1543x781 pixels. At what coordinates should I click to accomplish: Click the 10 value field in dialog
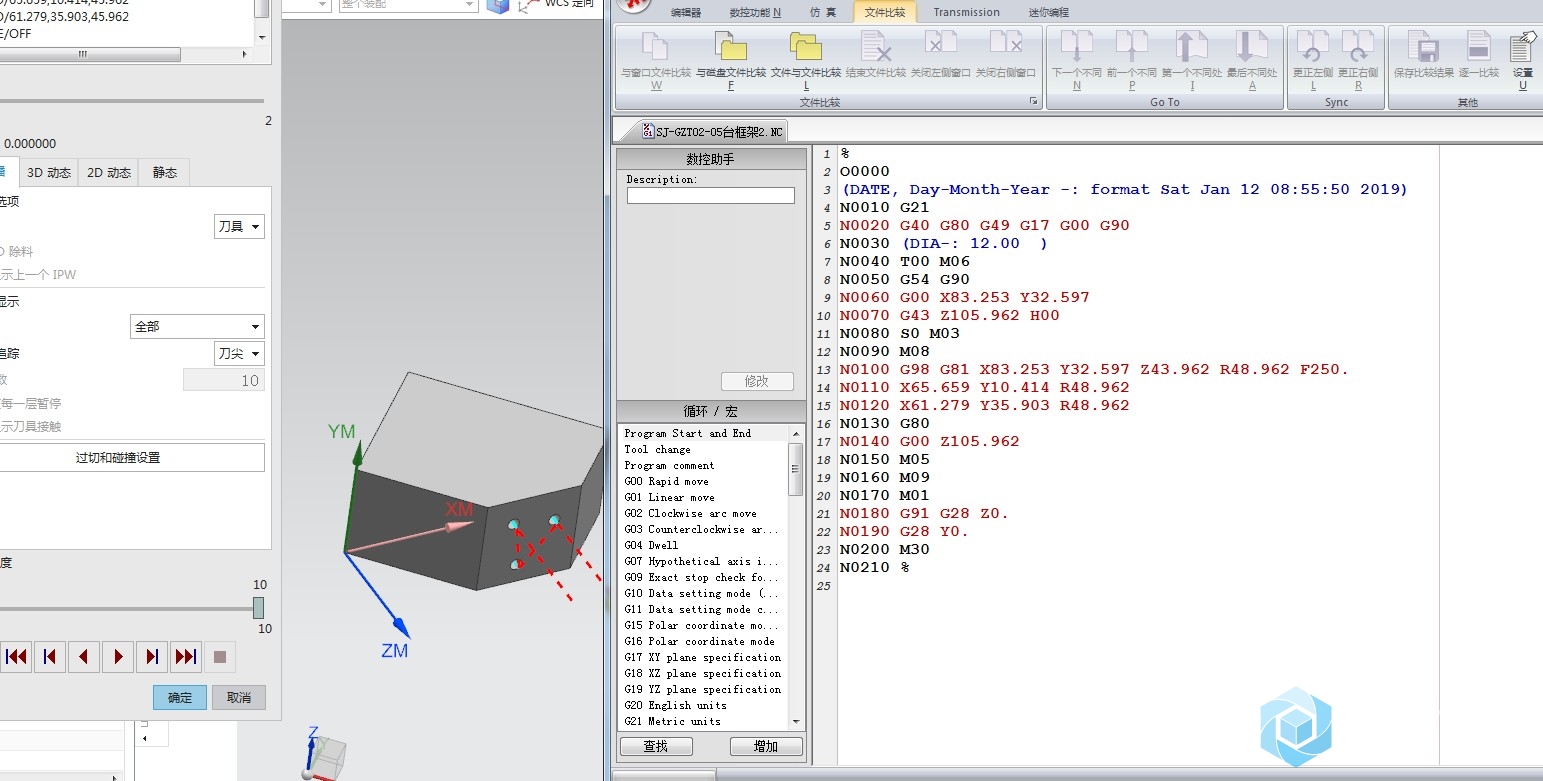click(x=224, y=380)
